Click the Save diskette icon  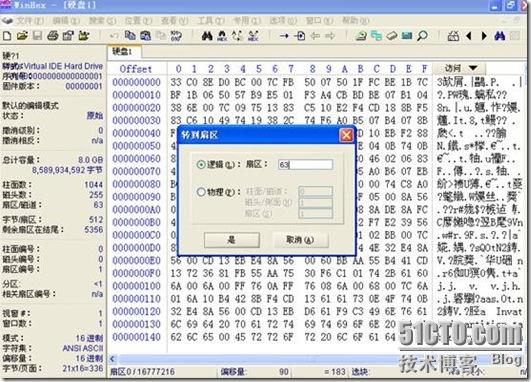click(x=37, y=36)
